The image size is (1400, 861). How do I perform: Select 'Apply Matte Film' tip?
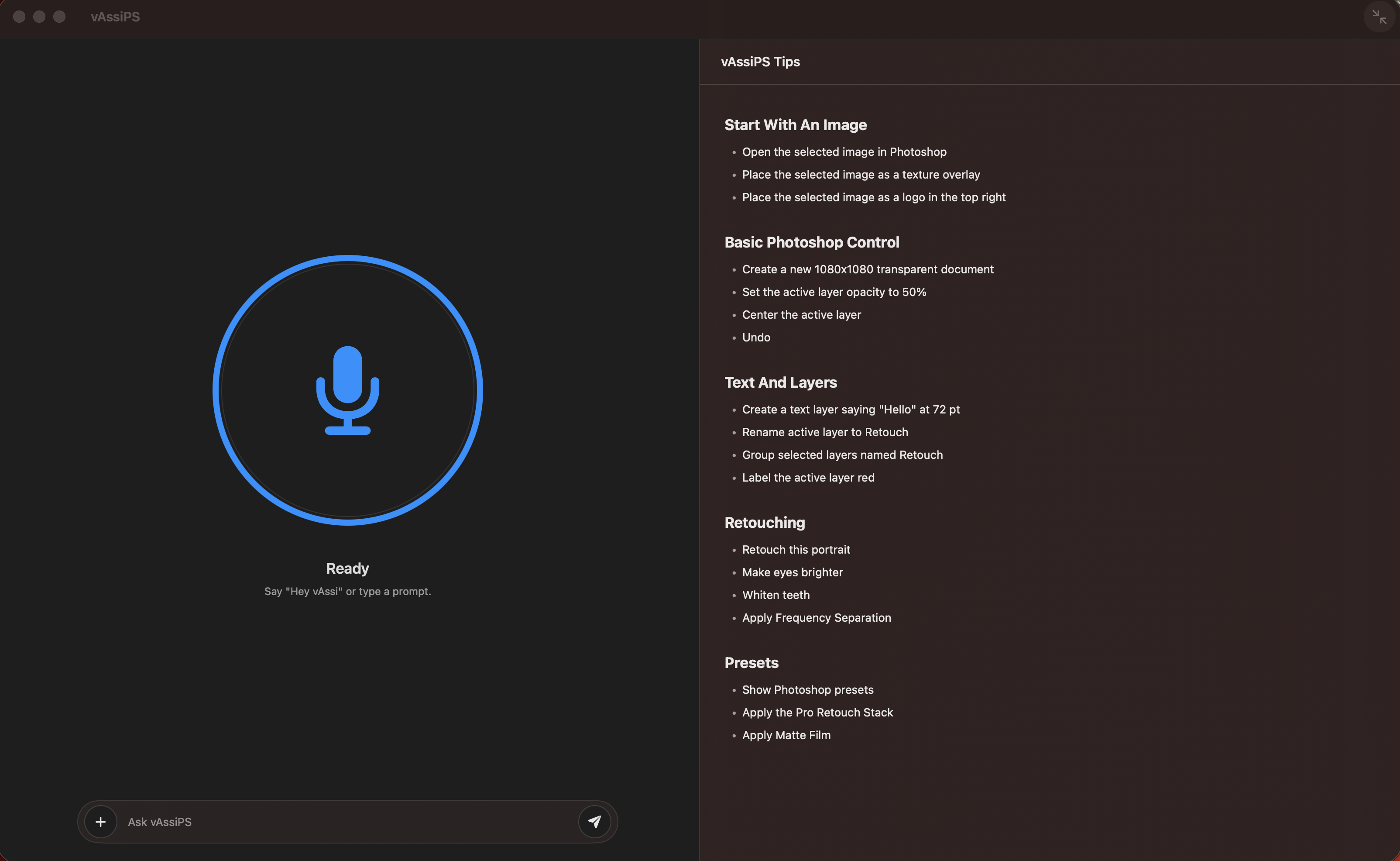coord(786,735)
